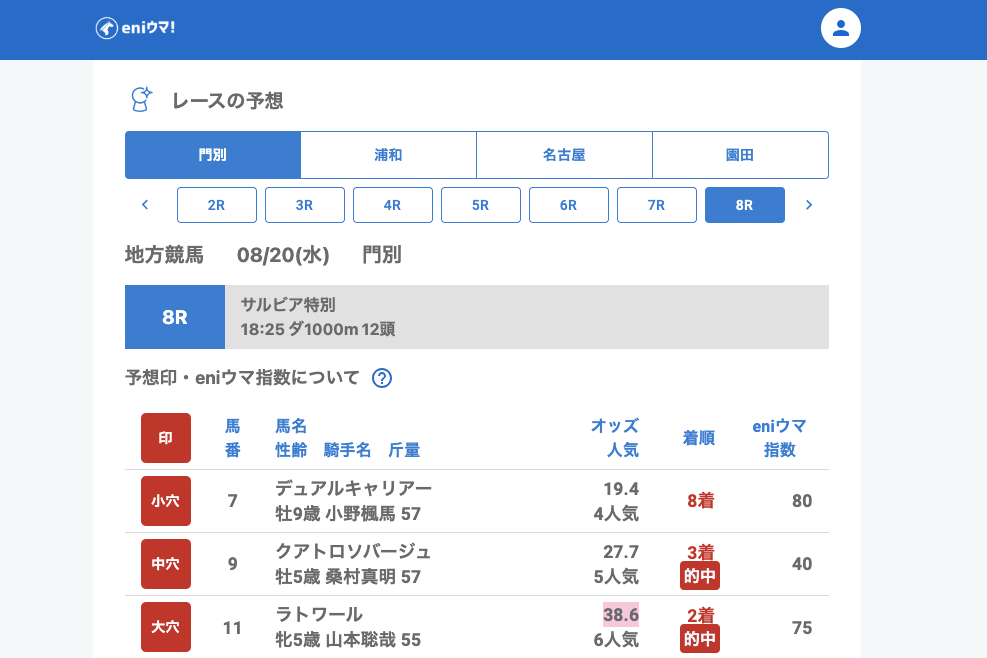
Task: Show next races with right chevron
Action: pyautogui.click(x=809, y=205)
